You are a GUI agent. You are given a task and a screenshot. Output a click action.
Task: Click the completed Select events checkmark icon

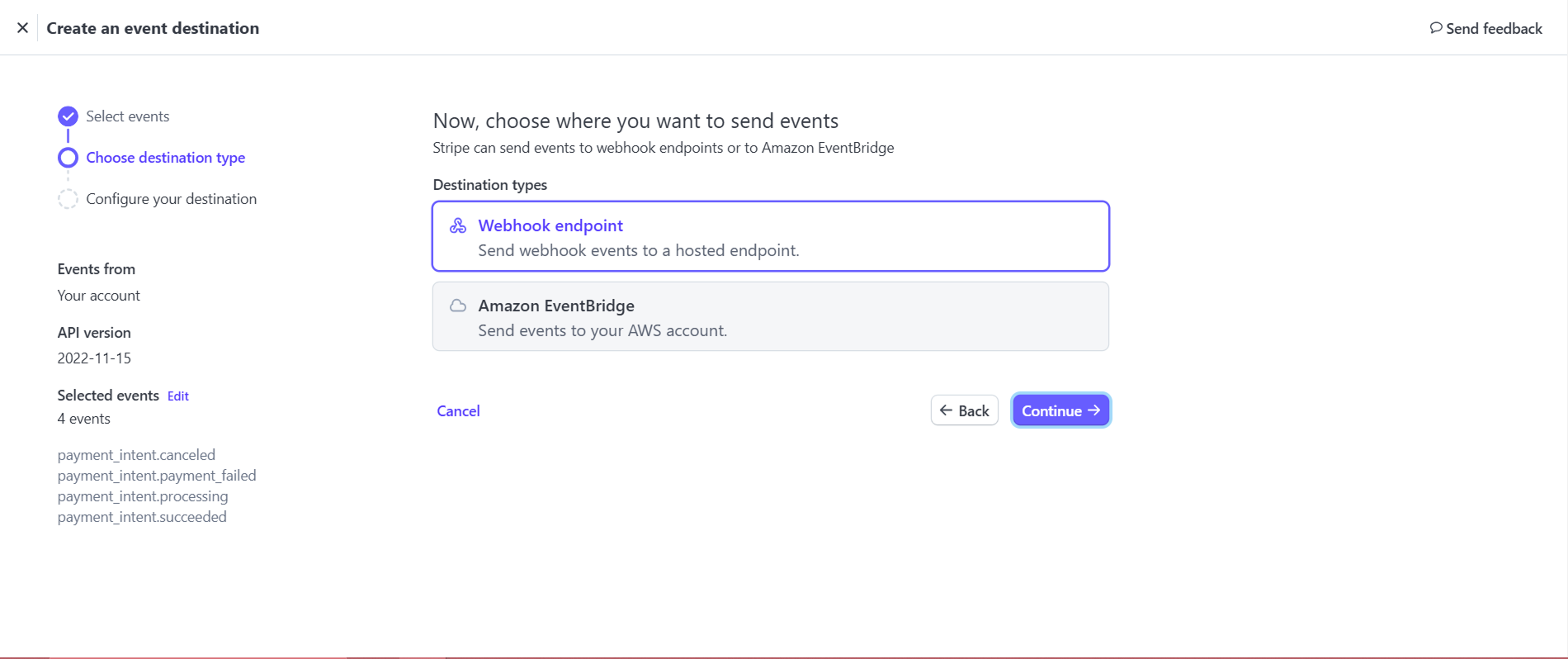click(x=68, y=116)
